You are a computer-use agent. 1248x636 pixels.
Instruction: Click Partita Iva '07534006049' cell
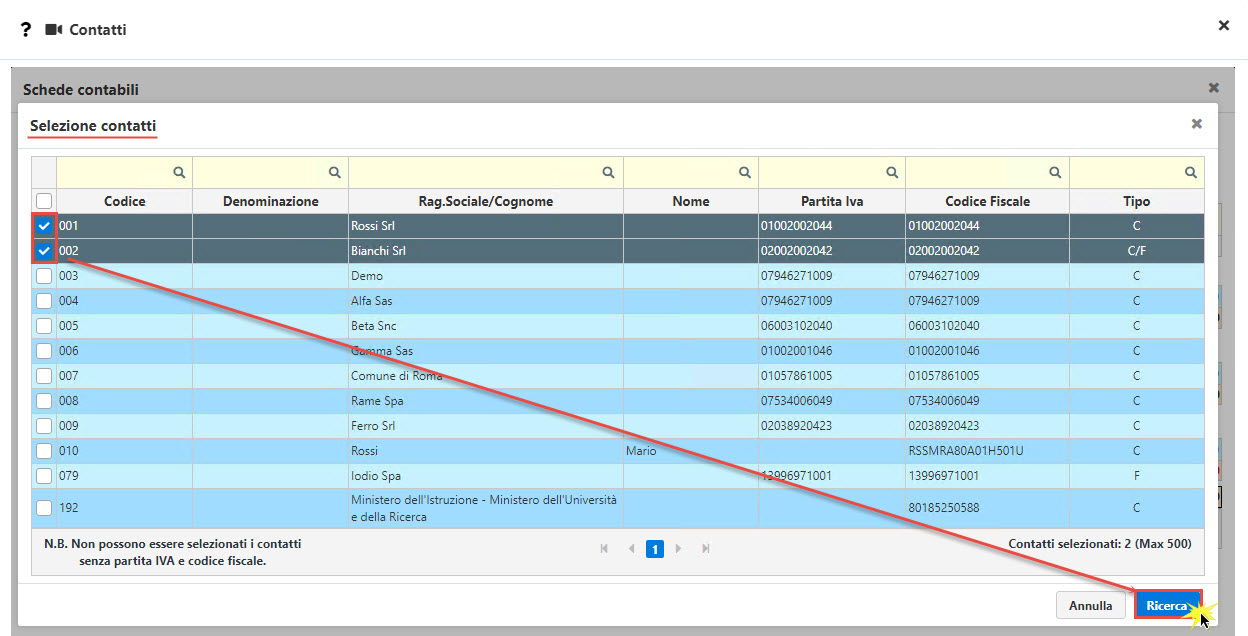tap(832, 401)
